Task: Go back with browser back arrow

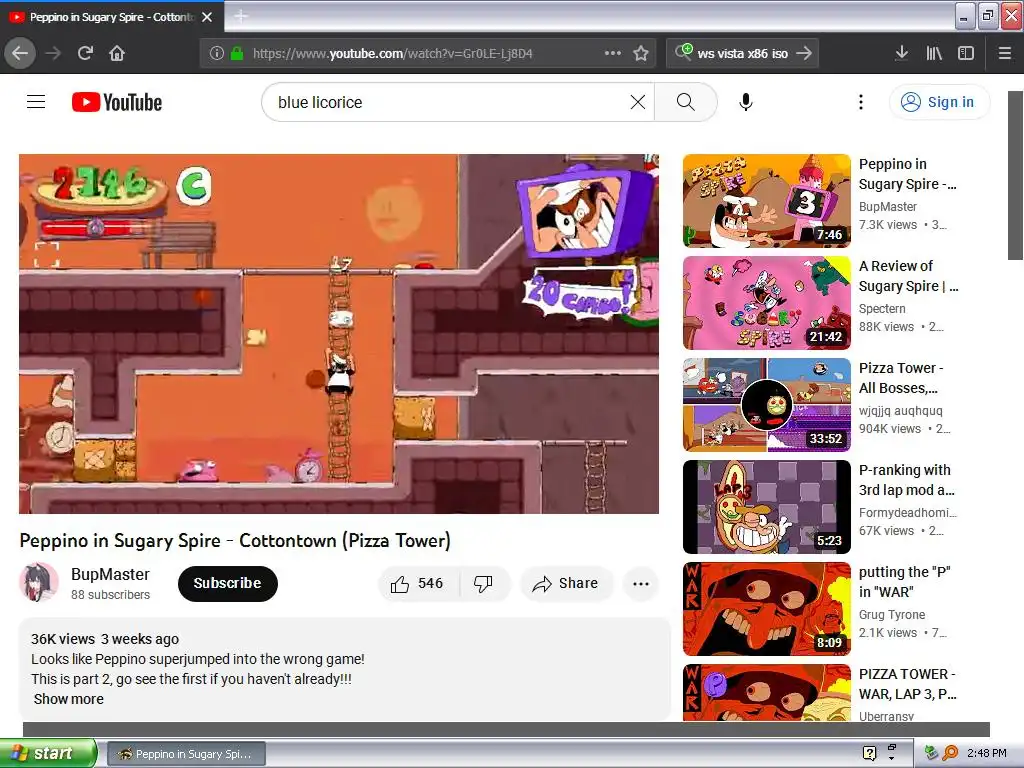Action: [20, 53]
